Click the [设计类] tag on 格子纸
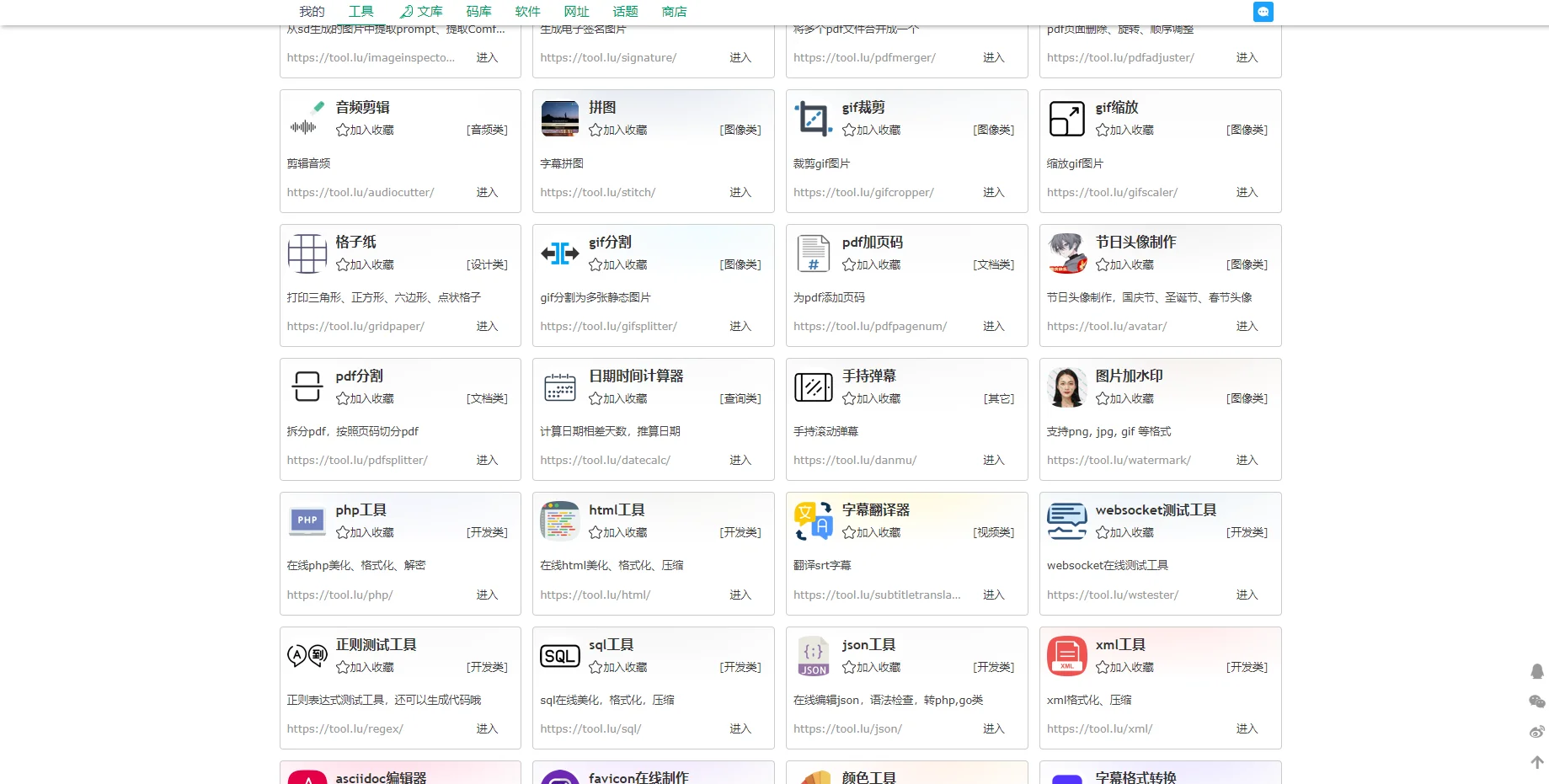Screen dimensions: 1549x784 click(487, 264)
